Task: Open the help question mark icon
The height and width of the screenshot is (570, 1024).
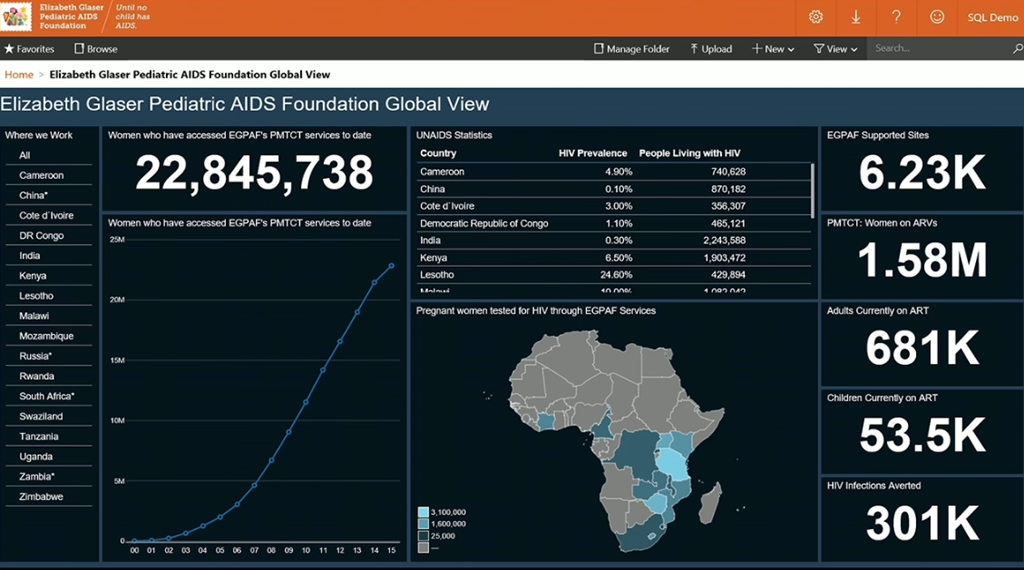Action: tap(897, 17)
